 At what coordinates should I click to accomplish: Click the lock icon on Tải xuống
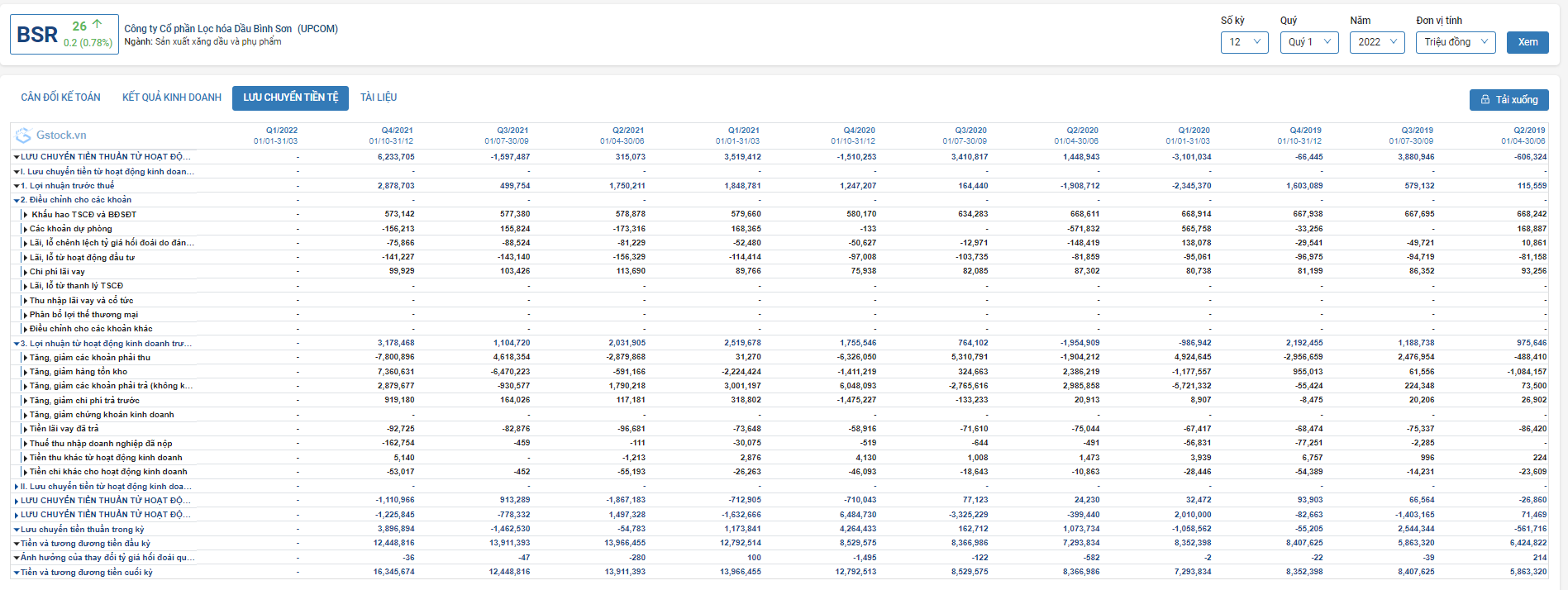pos(1485,100)
